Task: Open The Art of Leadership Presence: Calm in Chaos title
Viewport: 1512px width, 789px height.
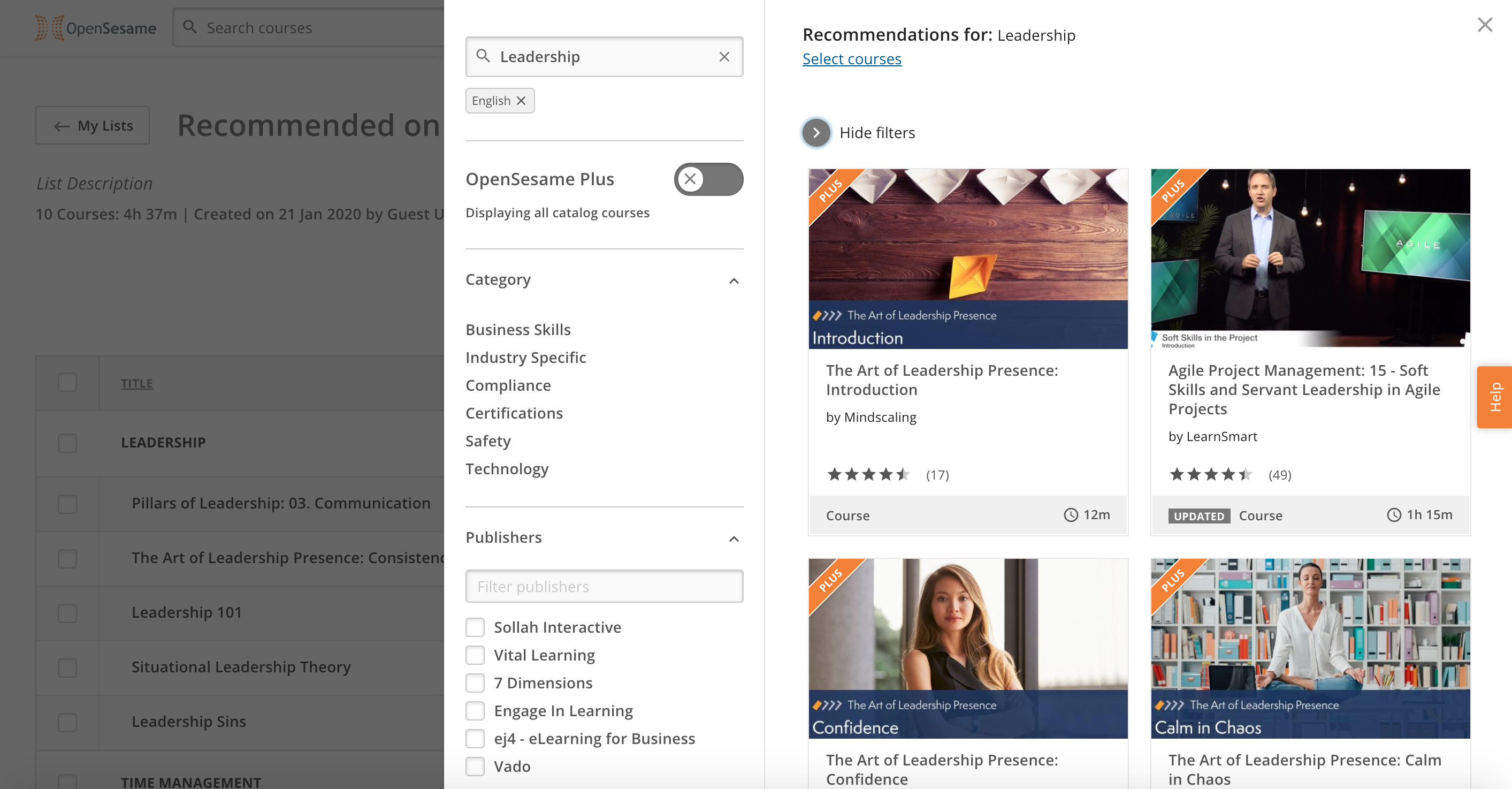Action: click(1304, 769)
